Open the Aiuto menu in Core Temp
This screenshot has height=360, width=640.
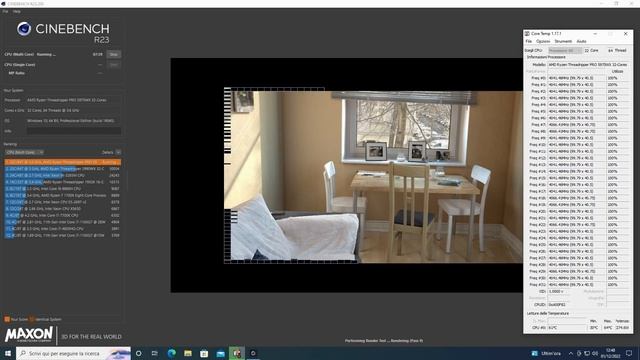click(x=581, y=41)
